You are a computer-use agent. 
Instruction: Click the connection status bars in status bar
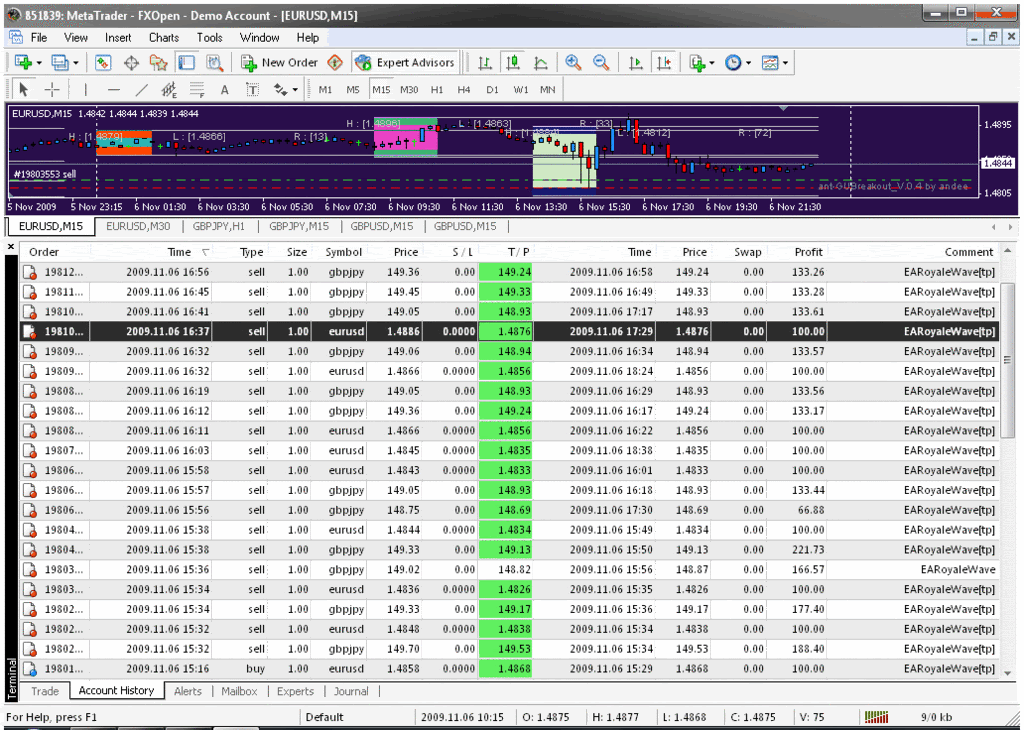(876, 717)
